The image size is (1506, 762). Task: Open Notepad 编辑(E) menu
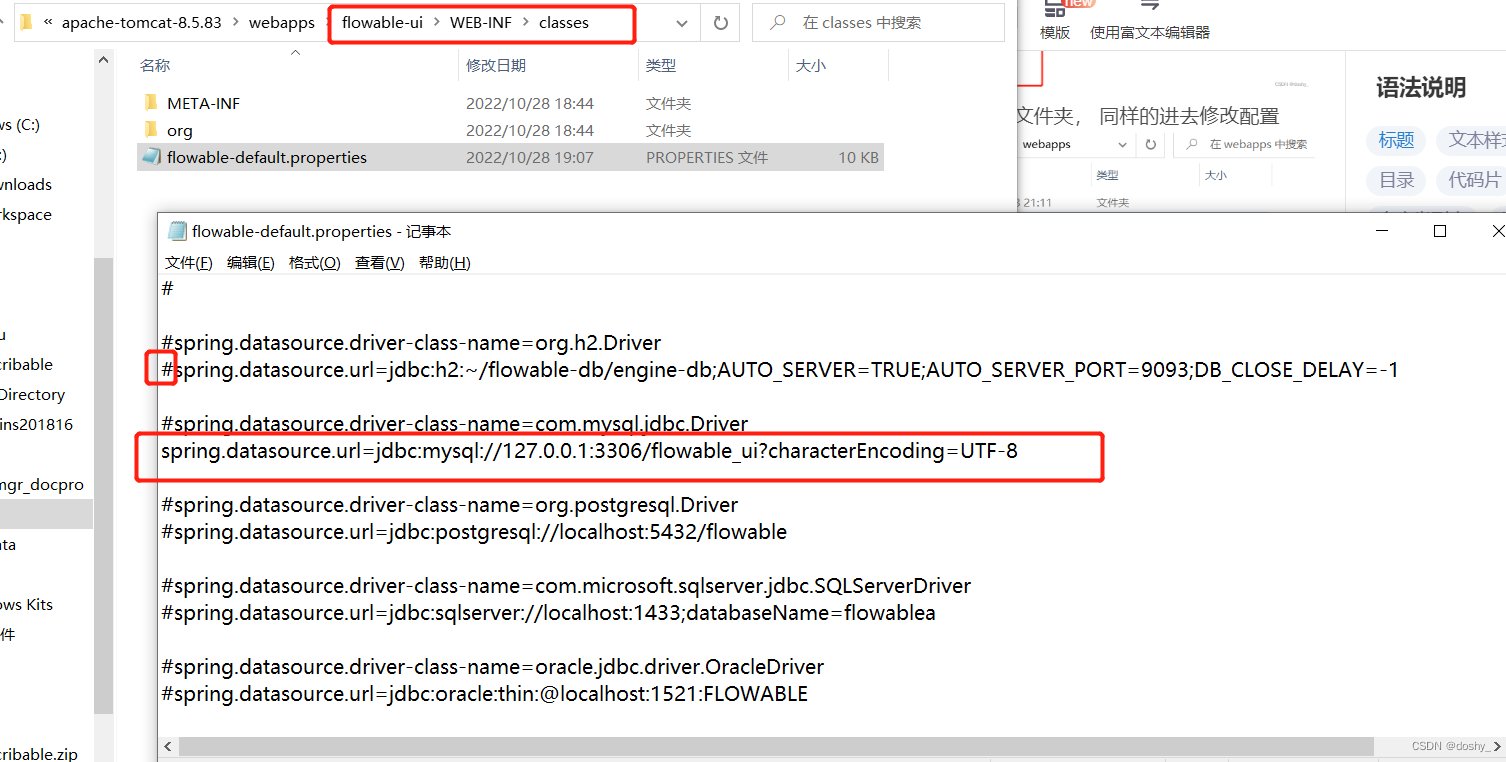point(251,262)
